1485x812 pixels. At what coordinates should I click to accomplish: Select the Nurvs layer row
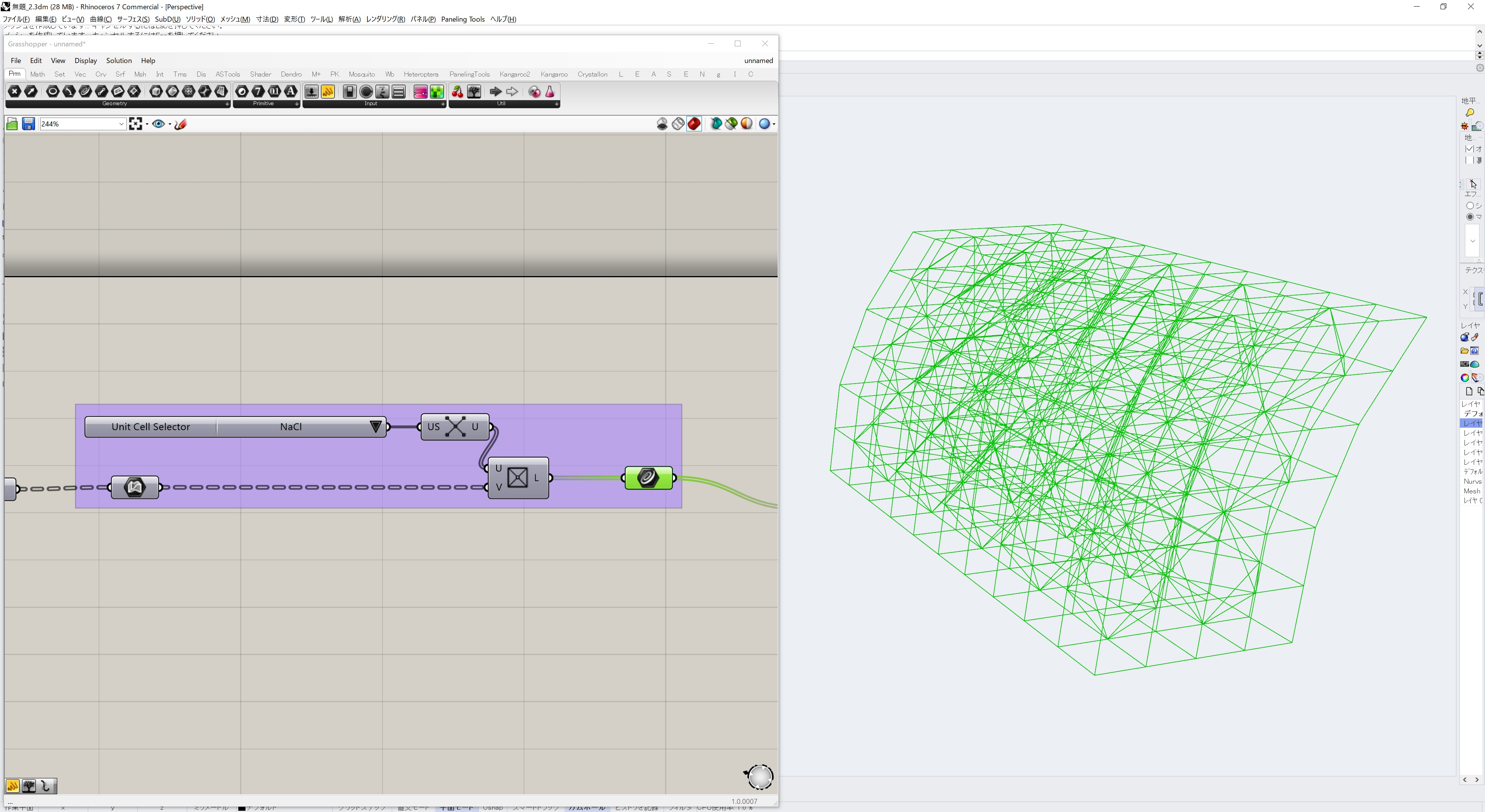tap(1472, 481)
